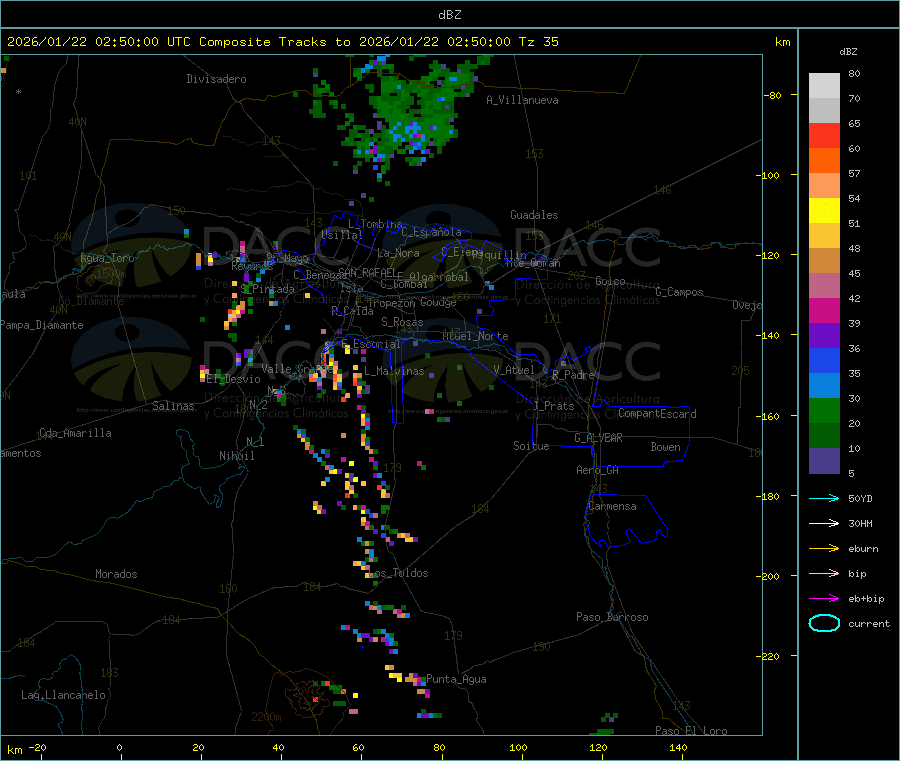Click the Agua_Toro map label
This screenshot has width=900, height=761.
click(107, 258)
